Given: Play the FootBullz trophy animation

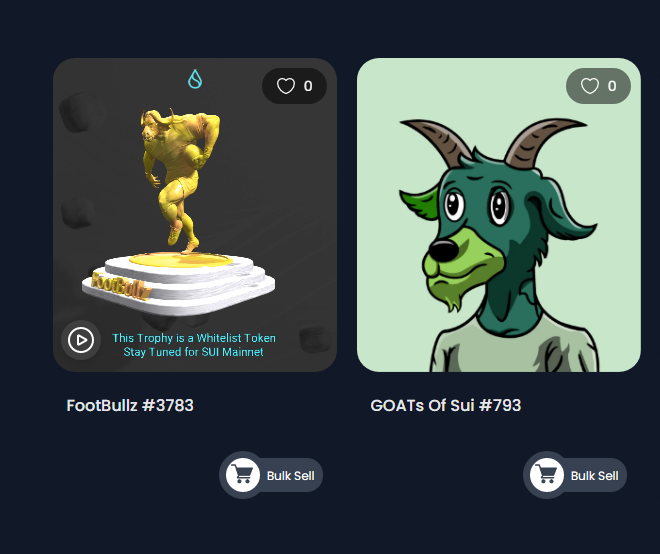Looking at the screenshot, I should [x=81, y=340].
